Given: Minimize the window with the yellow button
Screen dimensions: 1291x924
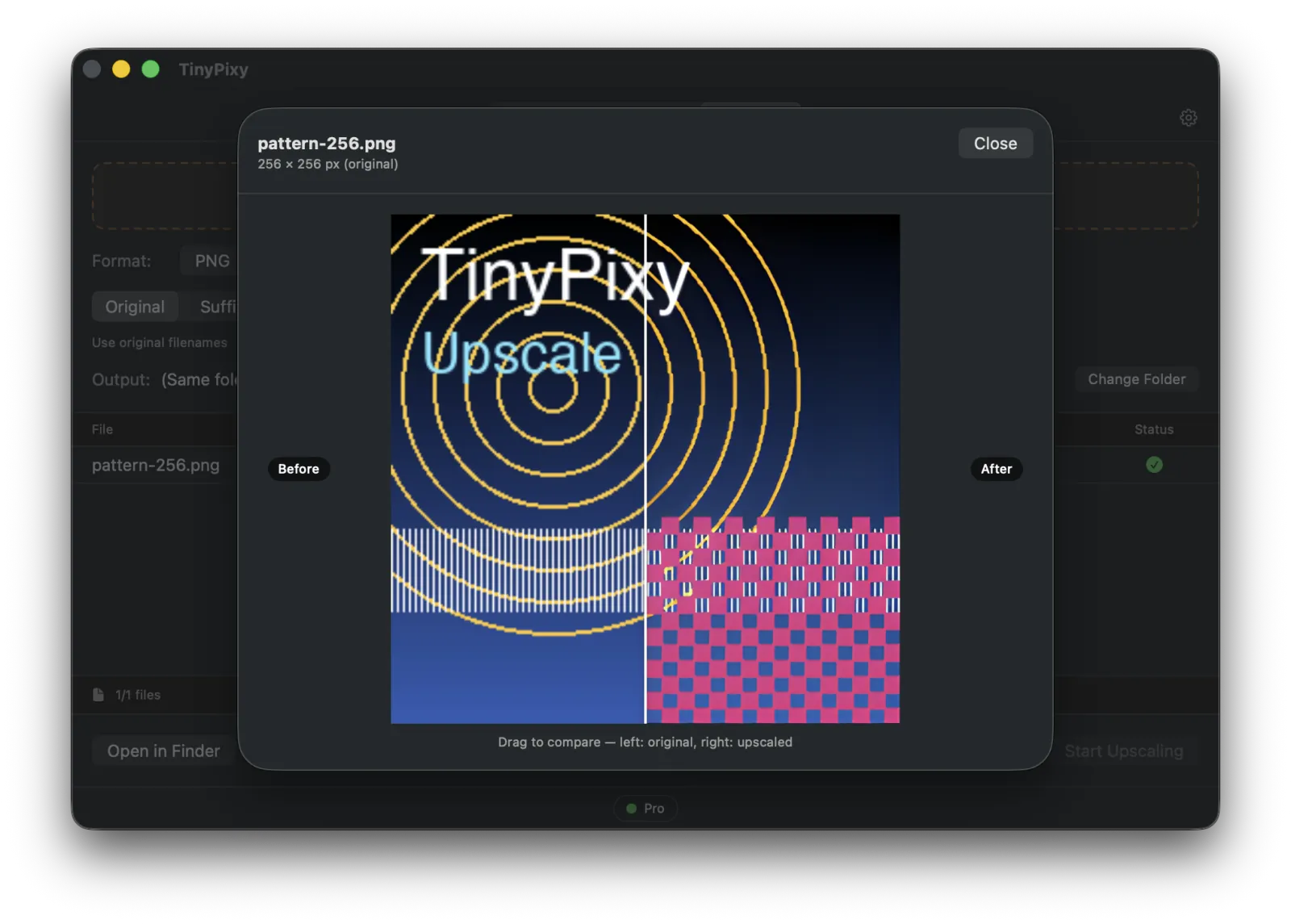Looking at the screenshot, I should (x=121, y=69).
